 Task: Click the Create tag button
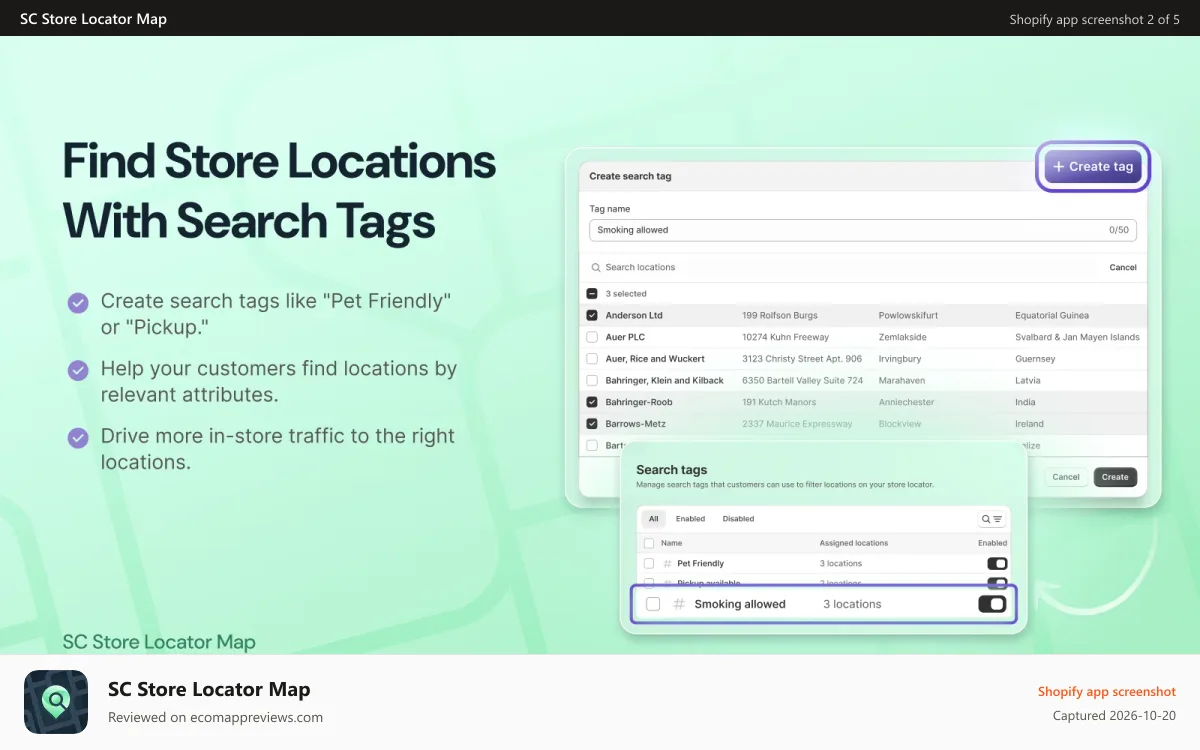click(1093, 167)
